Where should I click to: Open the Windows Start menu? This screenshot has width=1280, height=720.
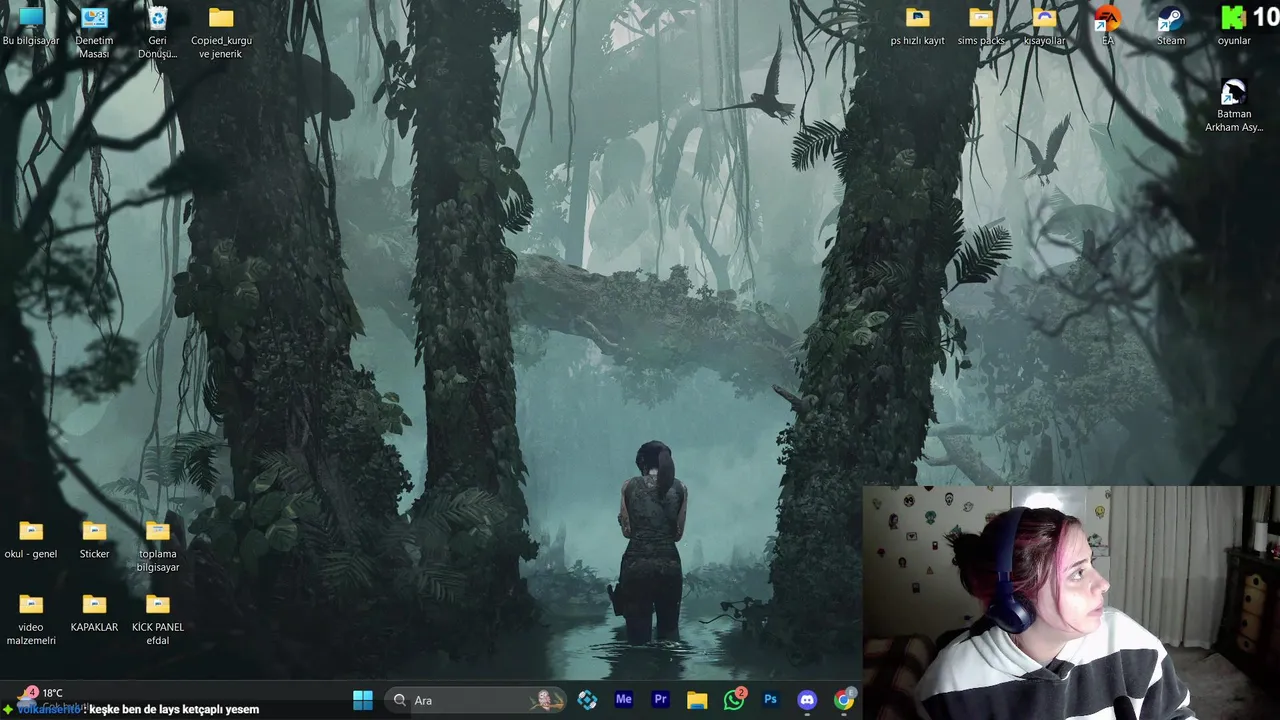point(363,700)
